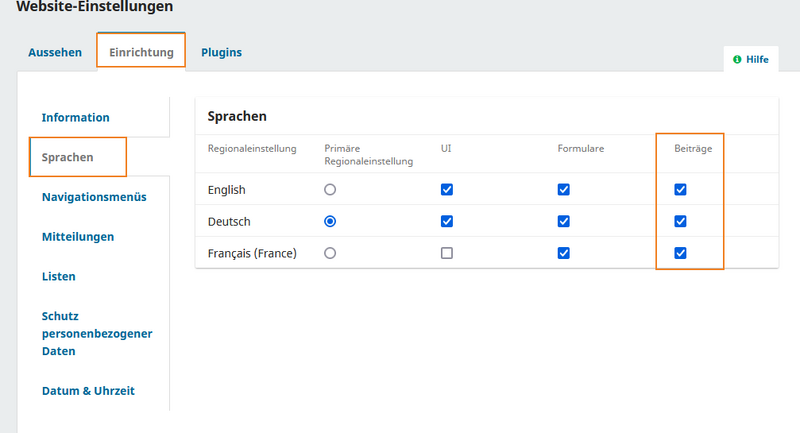Open the Information sidebar section

(76, 117)
